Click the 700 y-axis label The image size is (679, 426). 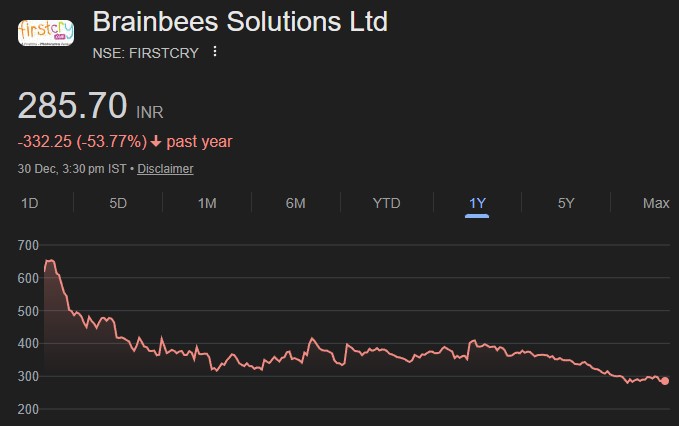pyautogui.click(x=28, y=245)
